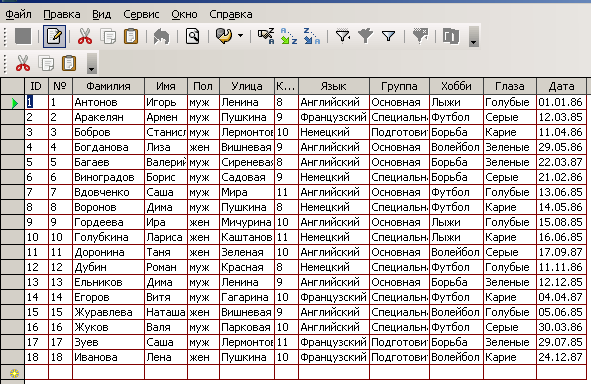
Task: Click Paste clipboard in the second toolbar
Action: (69, 63)
